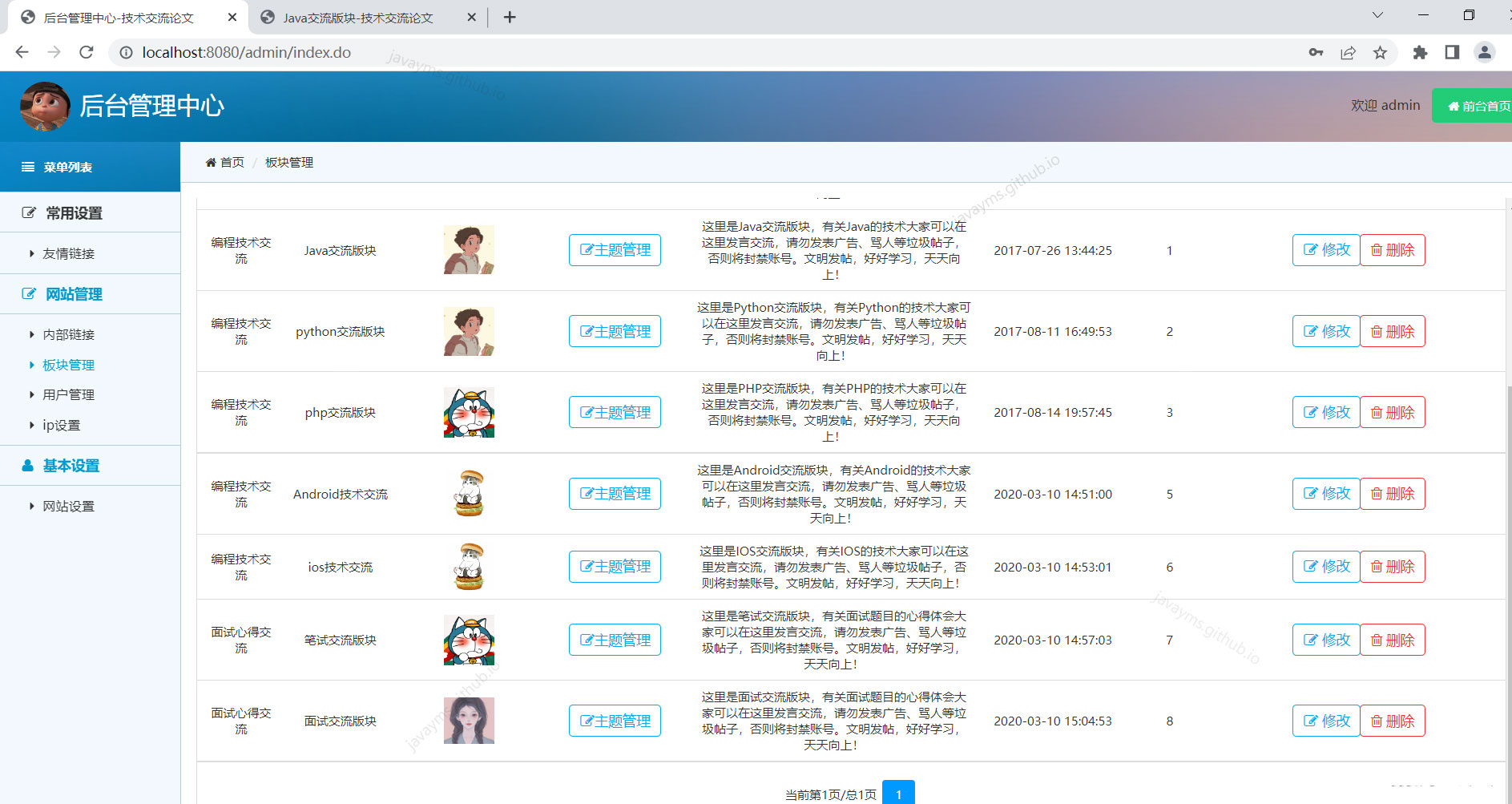Expand the ip设置 sidebar item
This screenshot has height=804, width=1512.
pyautogui.click(x=60, y=425)
